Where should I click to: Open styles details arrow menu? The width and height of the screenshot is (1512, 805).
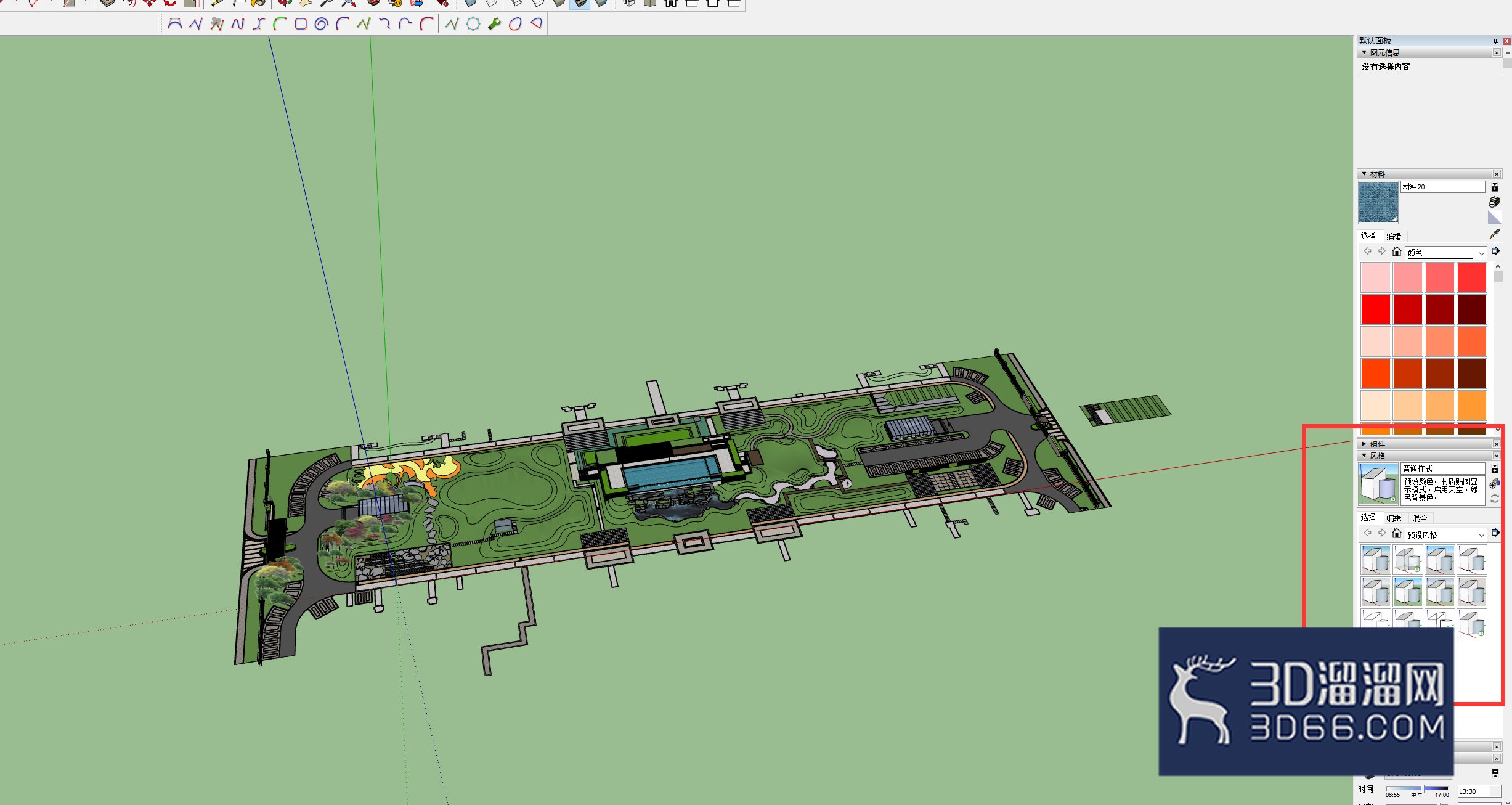point(1495,533)
